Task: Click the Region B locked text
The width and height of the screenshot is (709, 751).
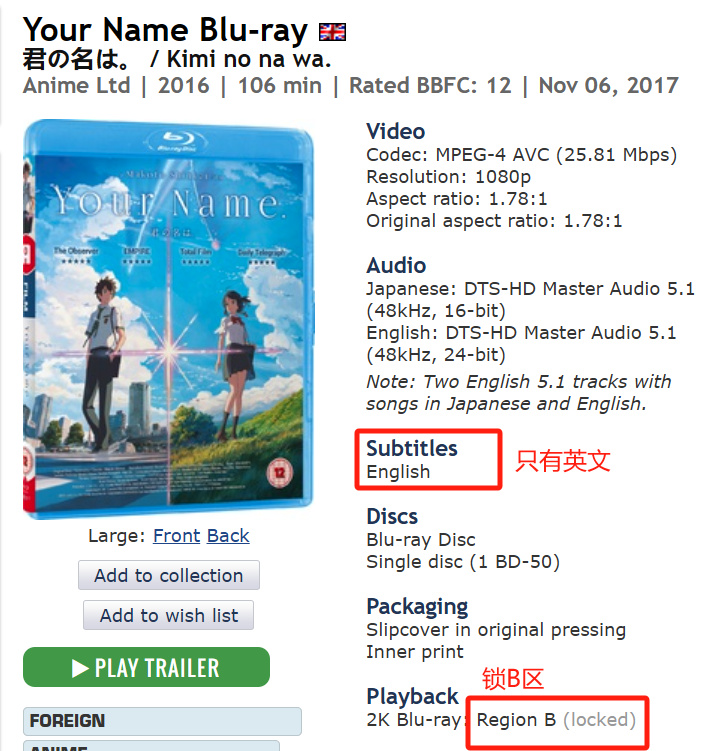Action: [x=556, y=720]
